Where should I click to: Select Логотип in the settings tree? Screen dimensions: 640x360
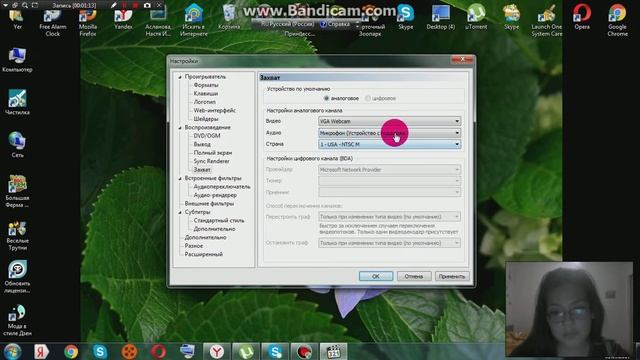204,102
